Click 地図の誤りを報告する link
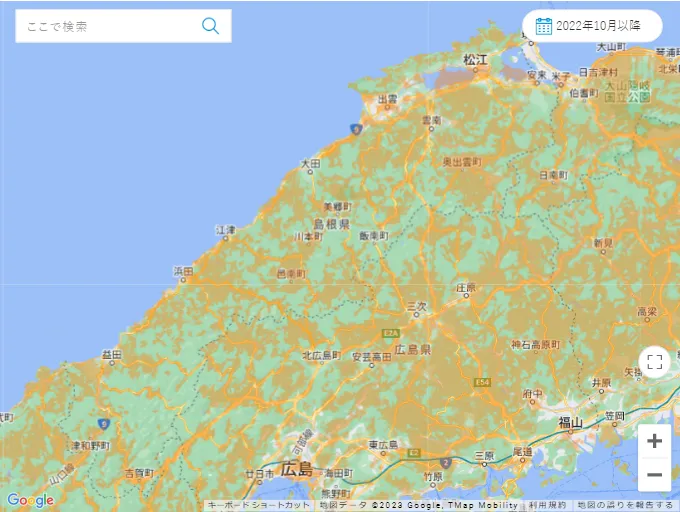The image size is (680, 512). click(x=625, y=505)
